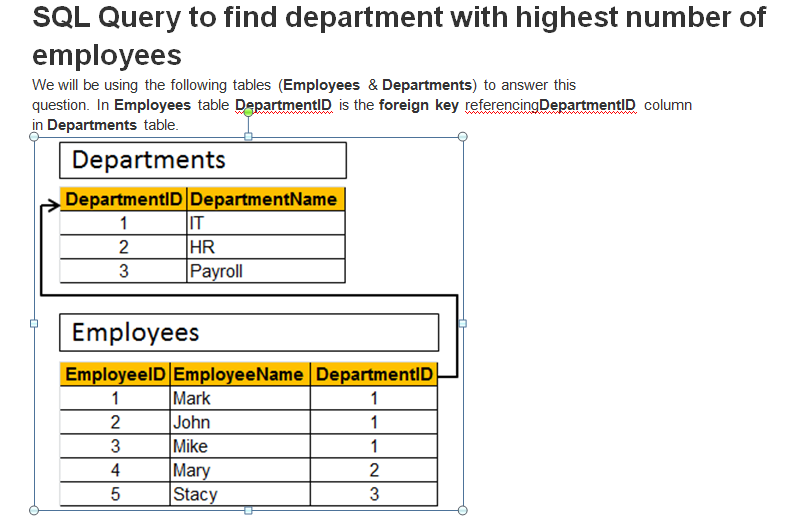Click EmployeeID 2 in John's row
Screen dimensions: 789x525
tap(115, 422)
